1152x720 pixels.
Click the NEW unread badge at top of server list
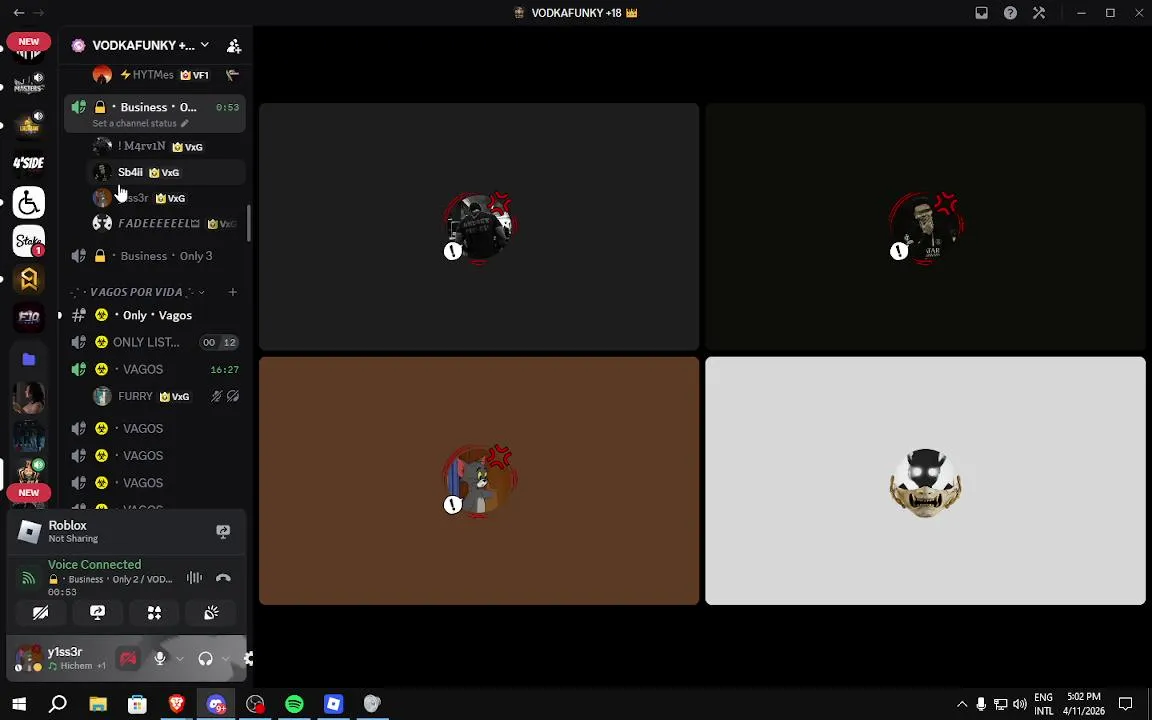click(x=29, y=41)
